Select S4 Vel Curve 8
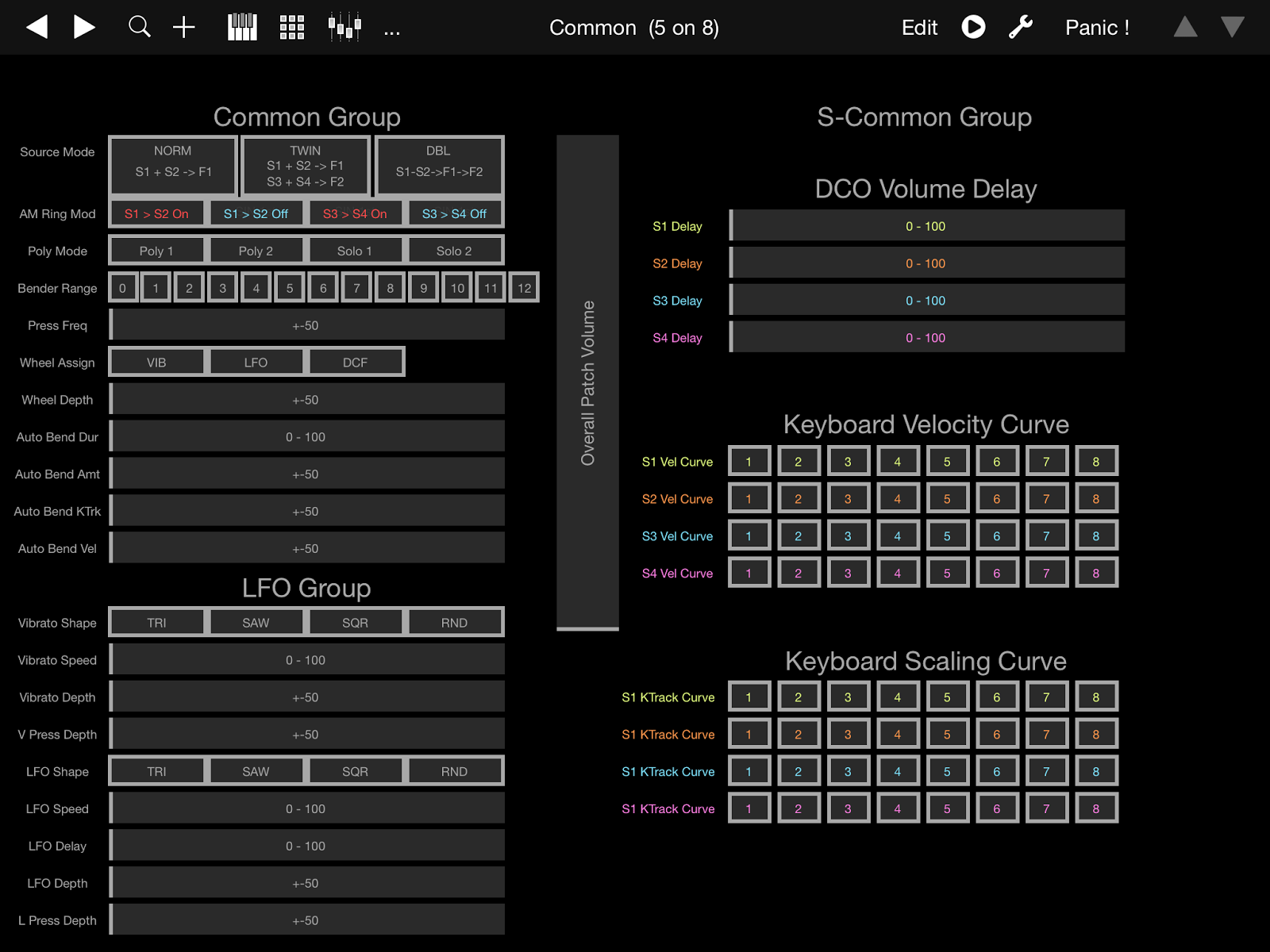Viewport: 1270px width, 952px height. (x=1096, y=574)
